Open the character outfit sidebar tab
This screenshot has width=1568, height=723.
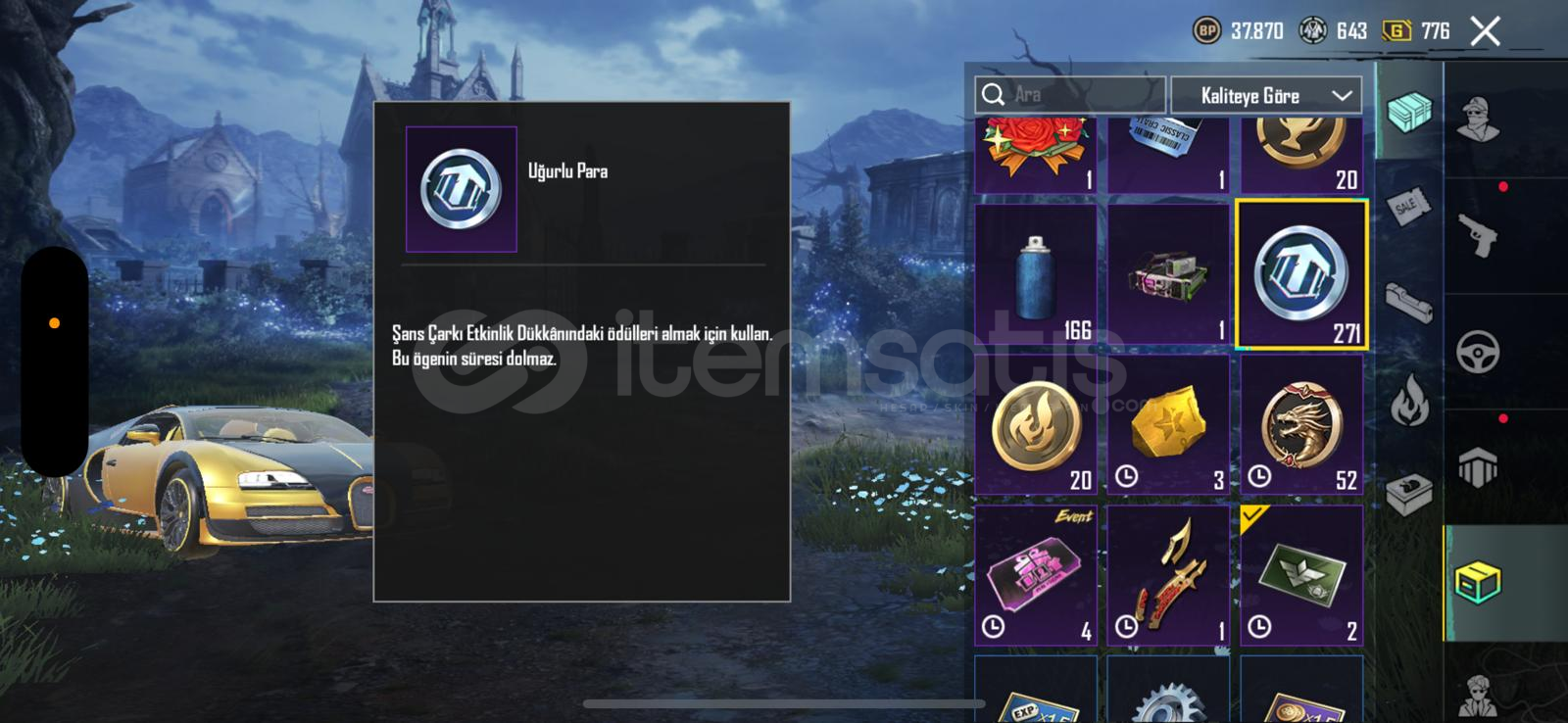(1478, 120)
